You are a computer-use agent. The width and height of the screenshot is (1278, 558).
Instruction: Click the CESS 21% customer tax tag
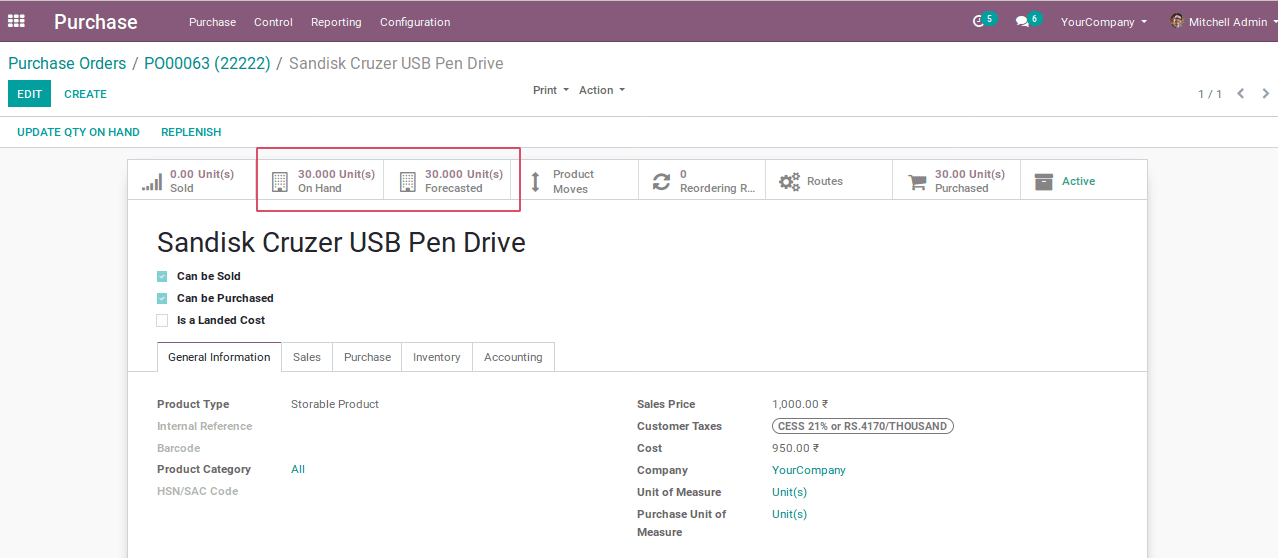tap(863, 426)
